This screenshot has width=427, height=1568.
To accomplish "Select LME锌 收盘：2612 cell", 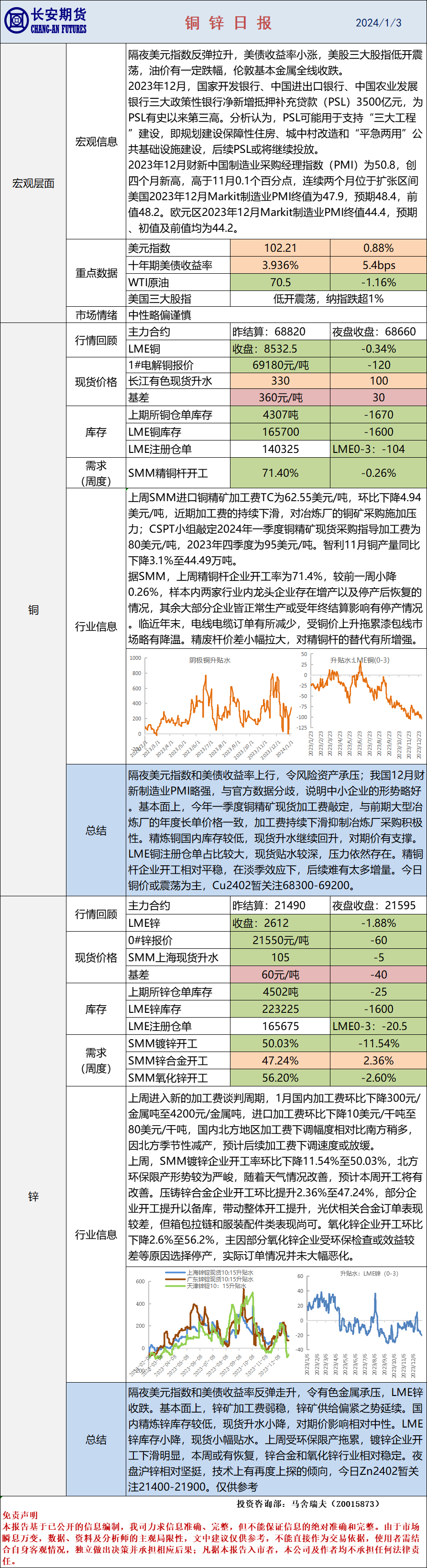I will (x=280, y=923).
